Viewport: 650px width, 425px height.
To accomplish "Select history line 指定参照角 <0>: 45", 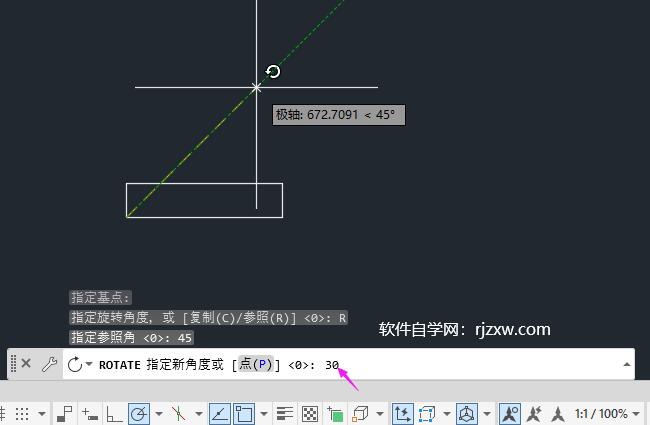I will click(x=131, y=338).
